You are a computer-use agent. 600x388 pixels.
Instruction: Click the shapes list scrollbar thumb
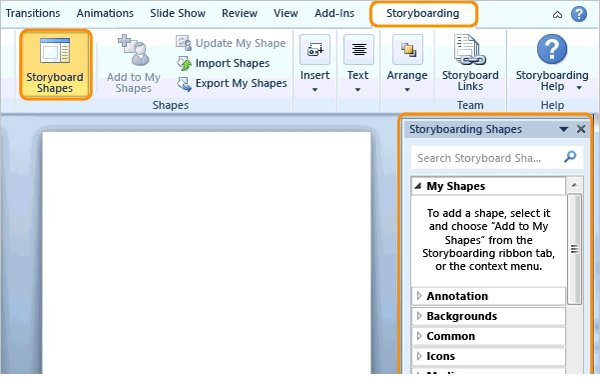[x=574, y=249]
